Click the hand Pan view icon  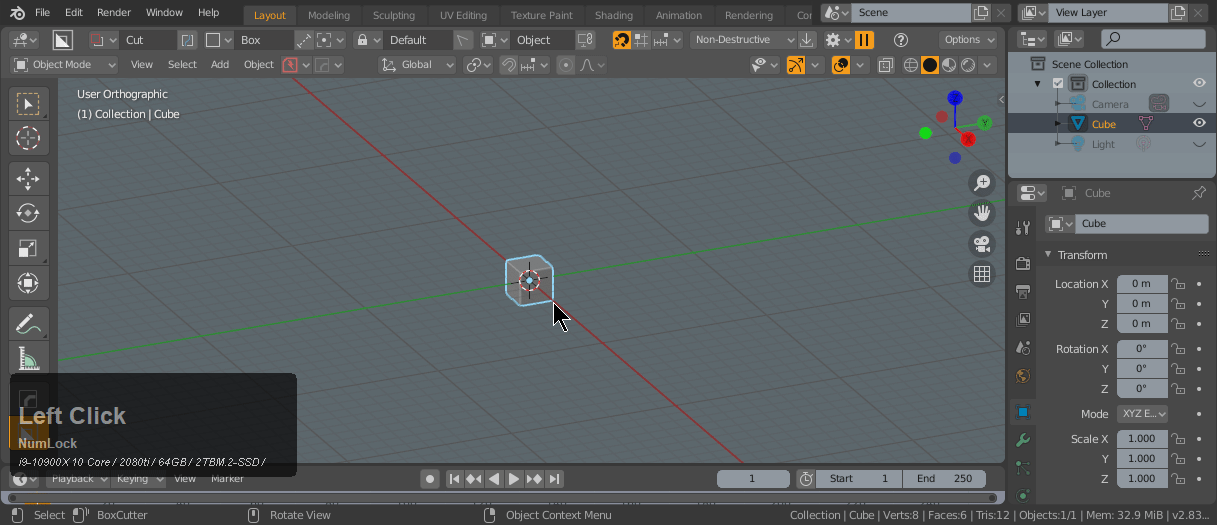point(982,212)
